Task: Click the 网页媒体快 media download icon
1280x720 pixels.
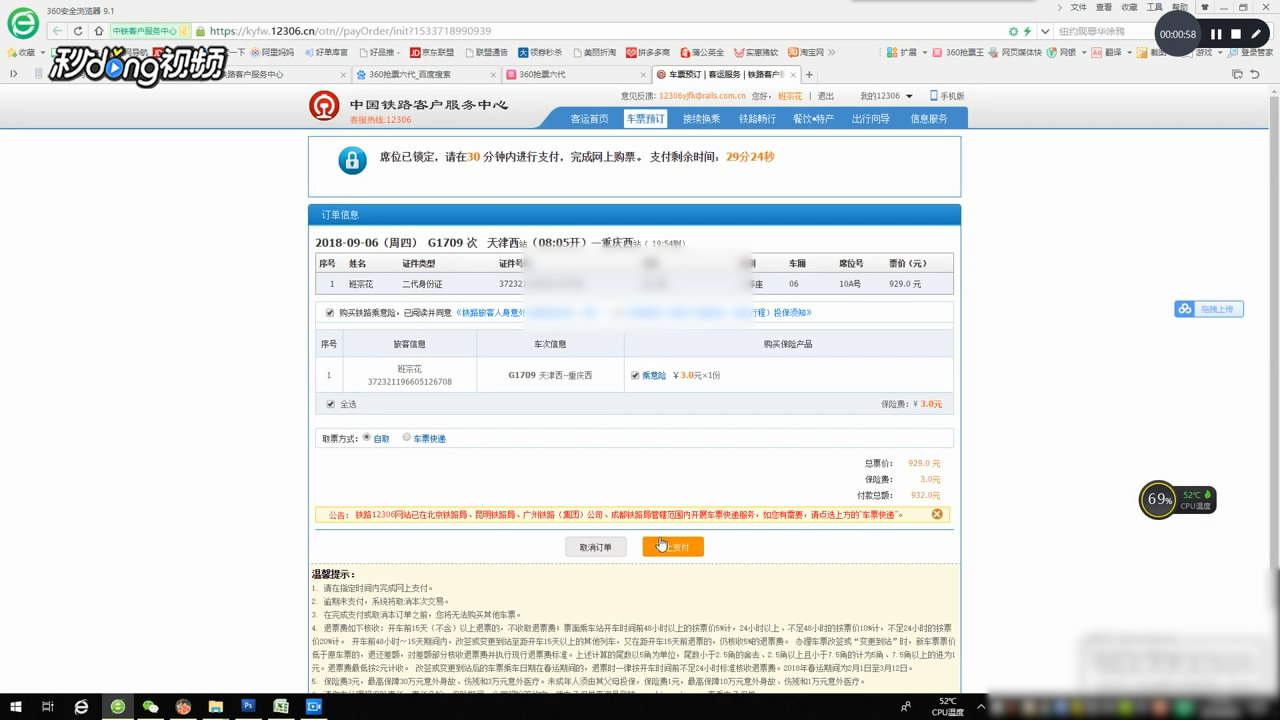Action: pyautogui.click(x=992, y=51)
